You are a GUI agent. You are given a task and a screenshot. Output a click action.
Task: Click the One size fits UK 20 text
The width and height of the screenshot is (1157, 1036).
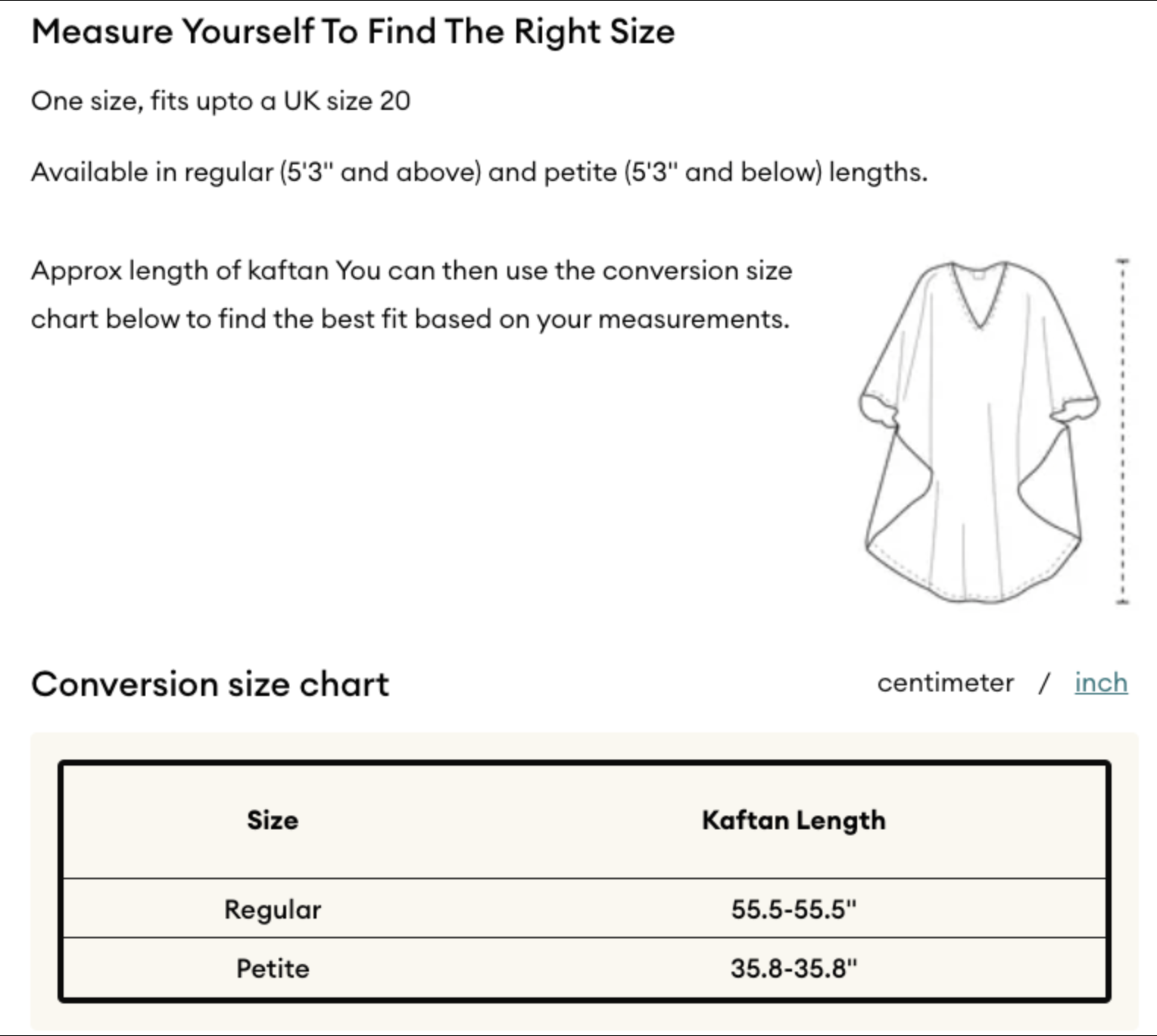220,101
